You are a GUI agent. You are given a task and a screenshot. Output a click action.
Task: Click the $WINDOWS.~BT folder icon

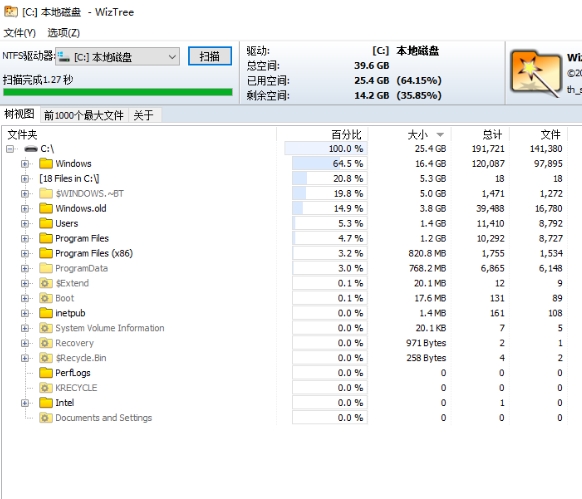click(46, 193)
